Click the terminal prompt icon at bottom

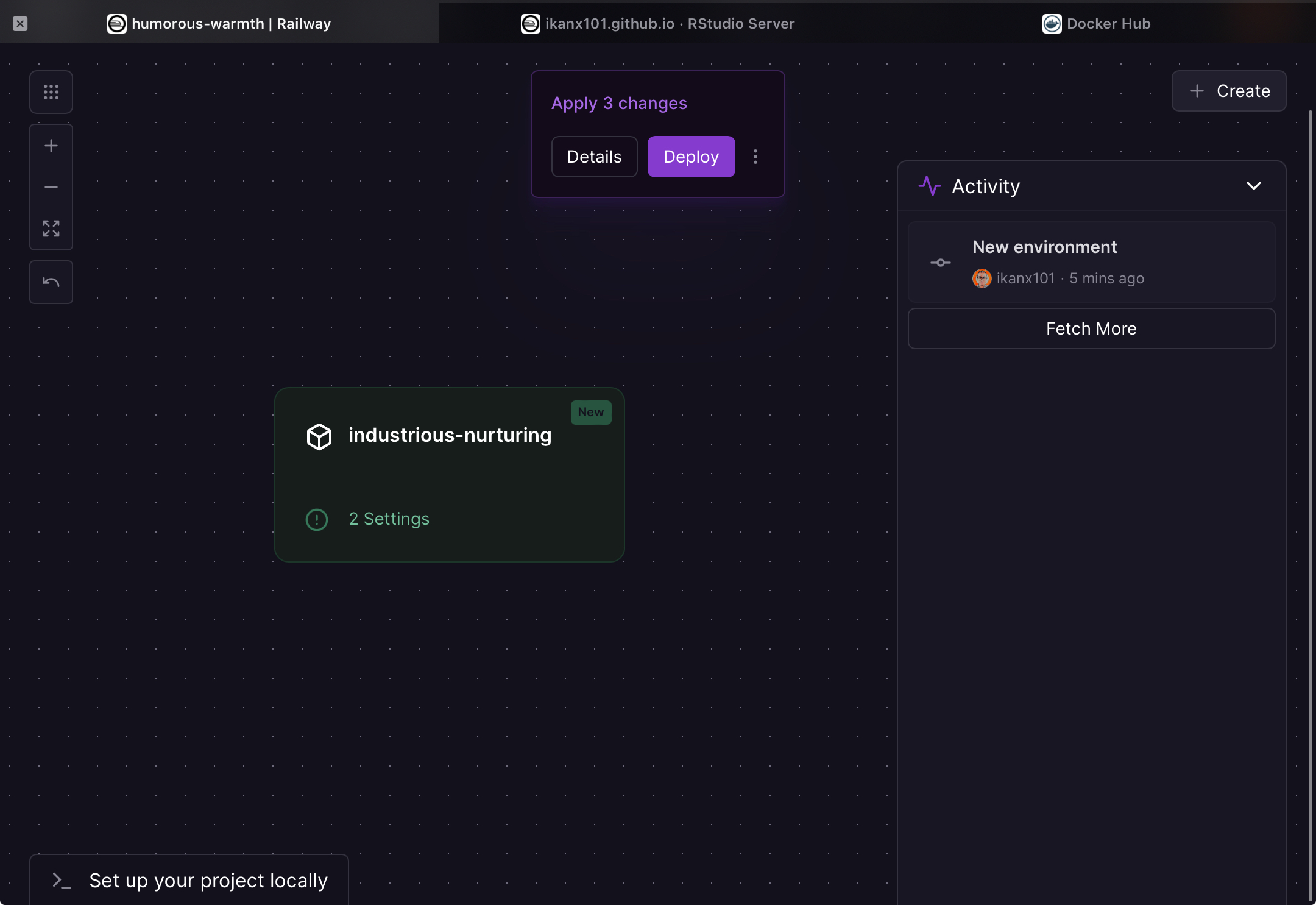pos(62,880)
